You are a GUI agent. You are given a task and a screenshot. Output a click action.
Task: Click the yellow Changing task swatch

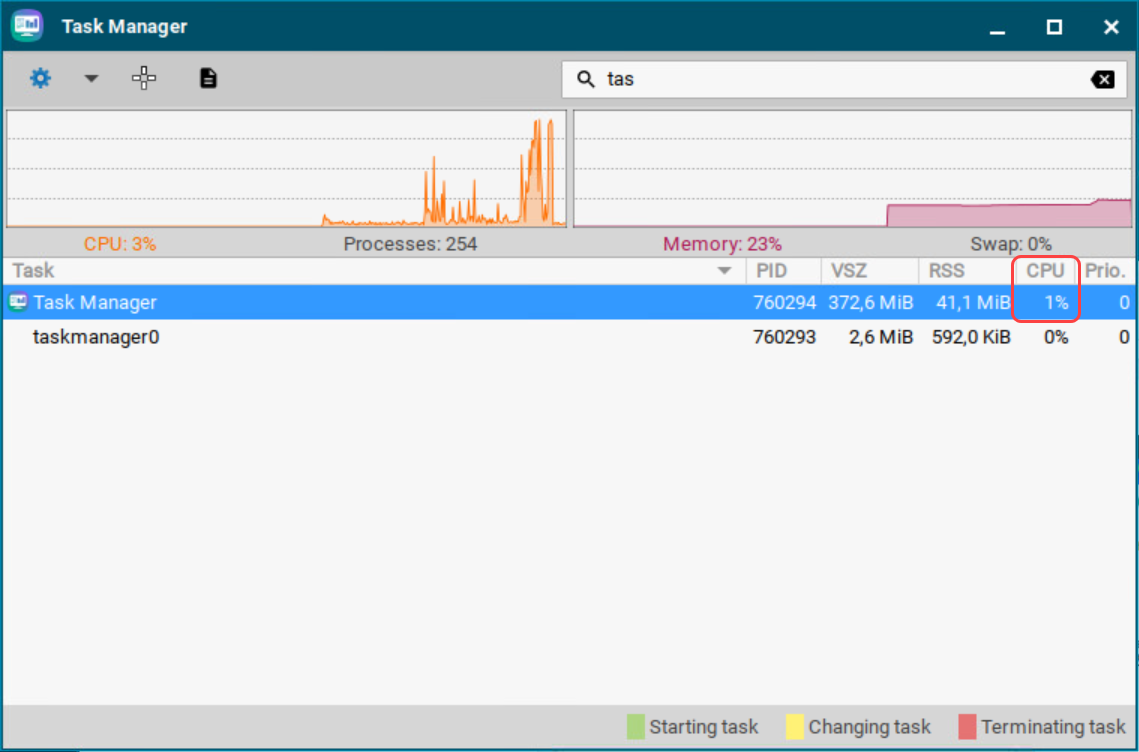tap(794, 726)
